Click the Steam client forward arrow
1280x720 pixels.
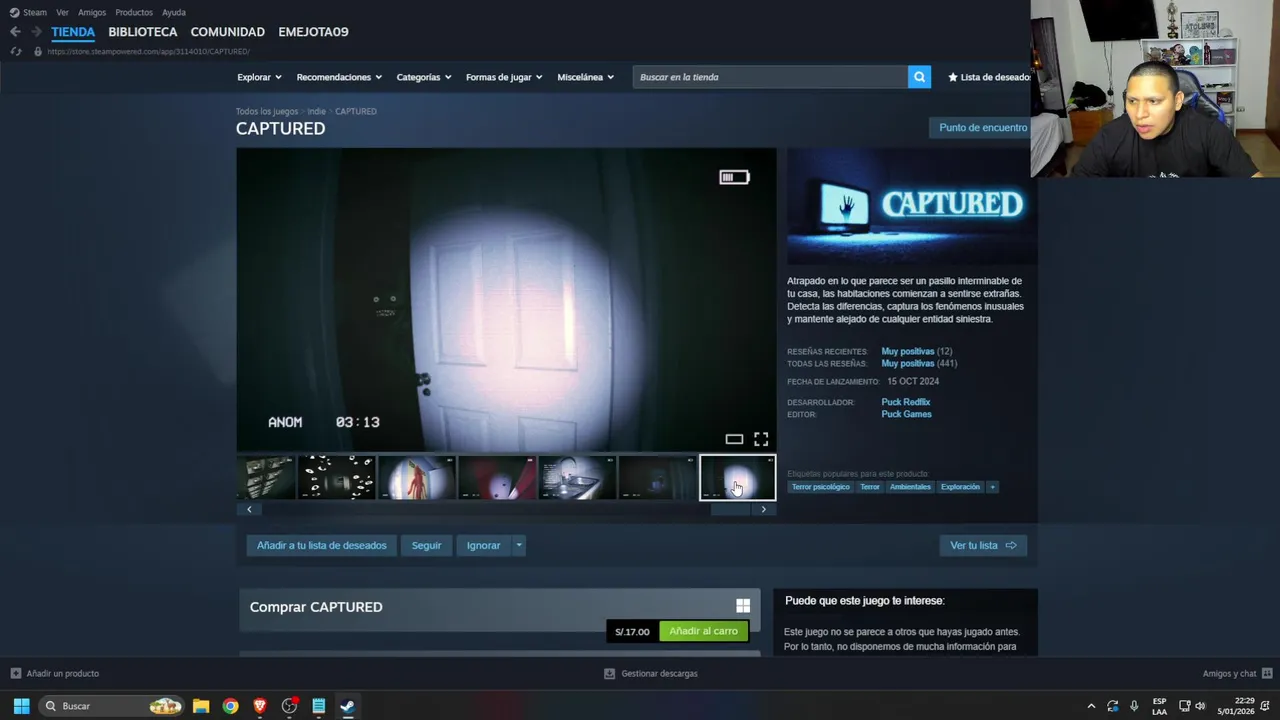(x=36, y=32)
